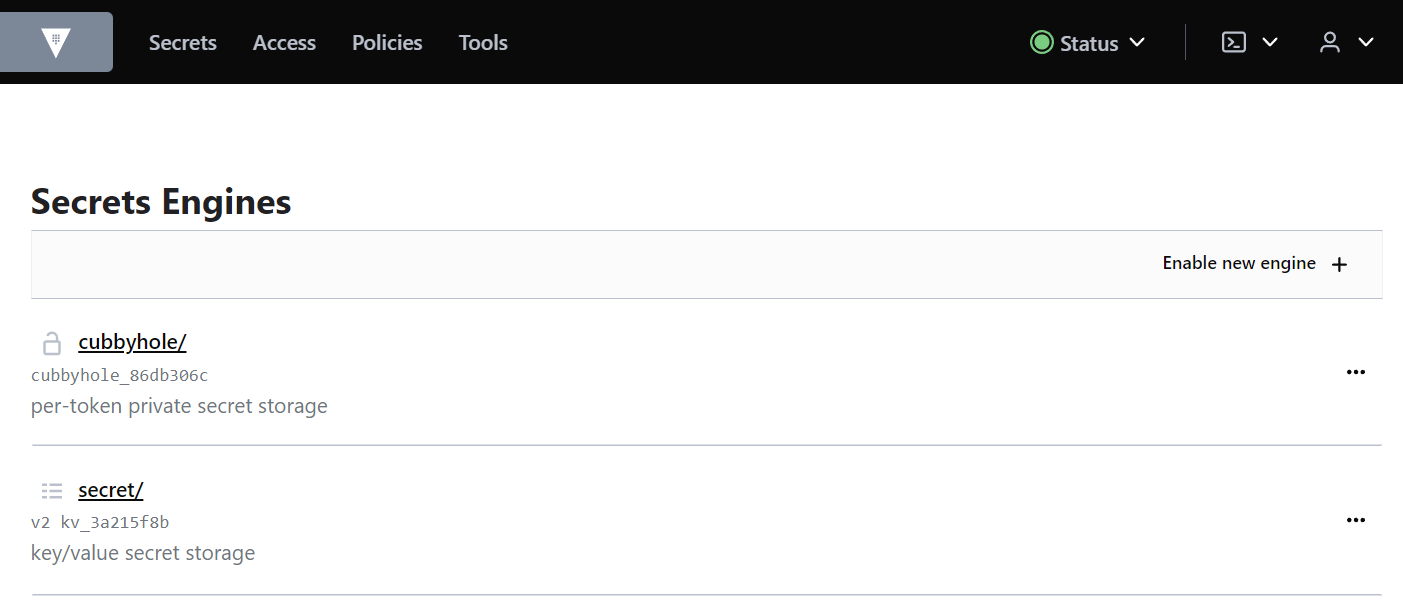Viewport: 1403px width, 603px height.
Task: Click the secret/ row description text
Action: [x=143, y=553]
